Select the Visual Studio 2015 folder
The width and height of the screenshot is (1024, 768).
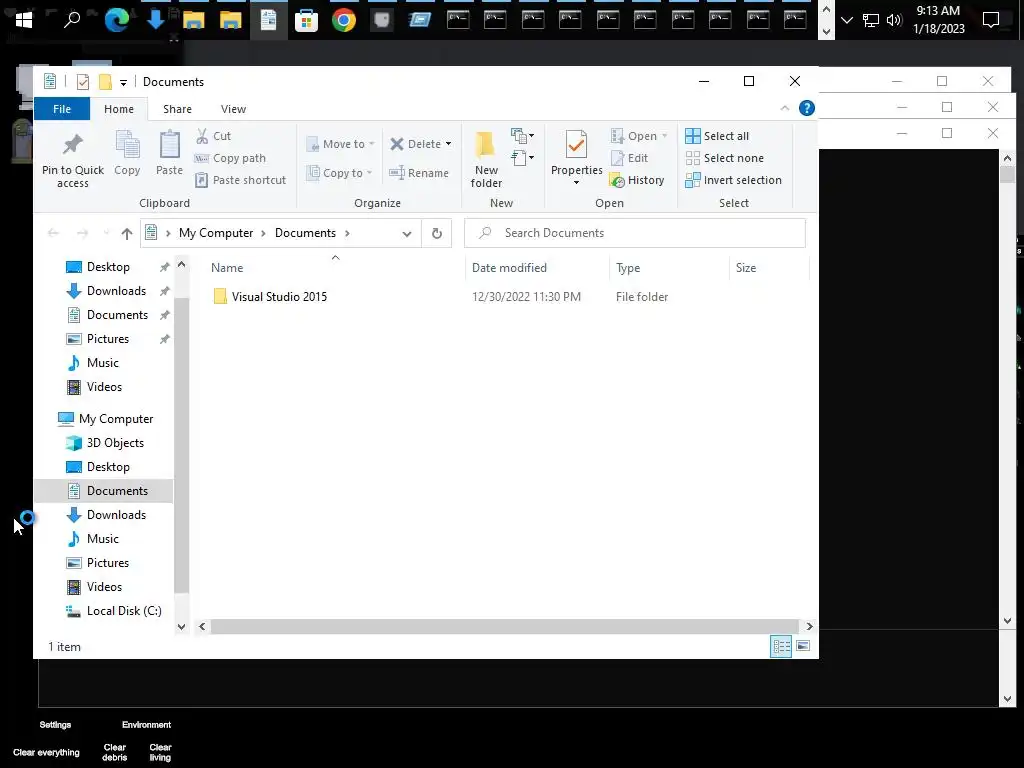click(280, 296)
